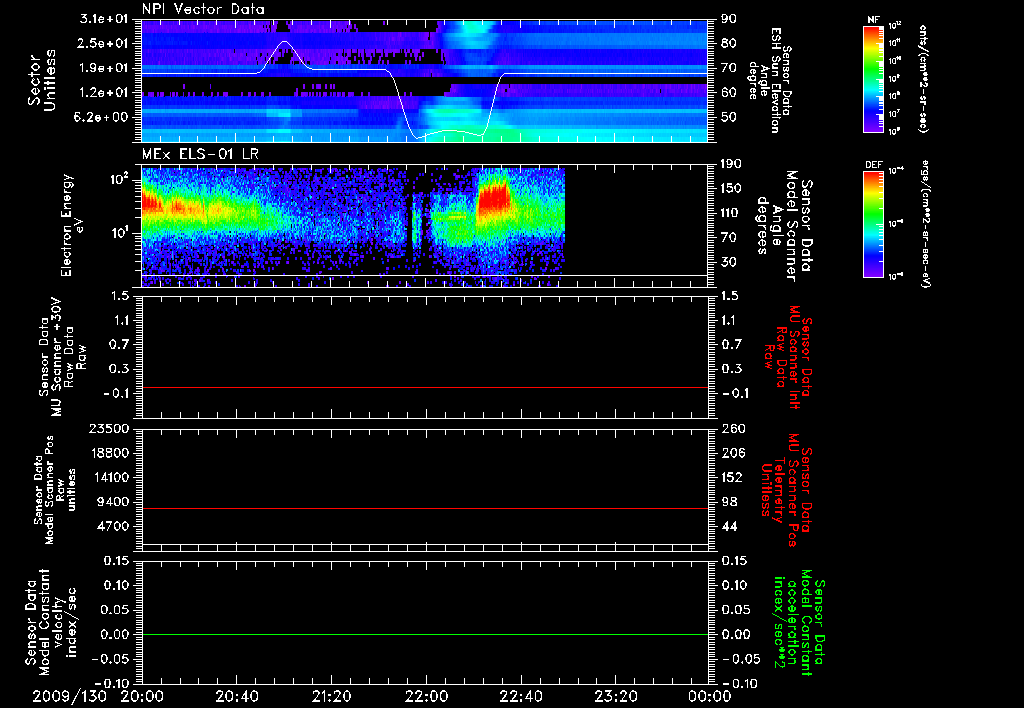Click the "21:20" time axis label

tap(332, 696)
